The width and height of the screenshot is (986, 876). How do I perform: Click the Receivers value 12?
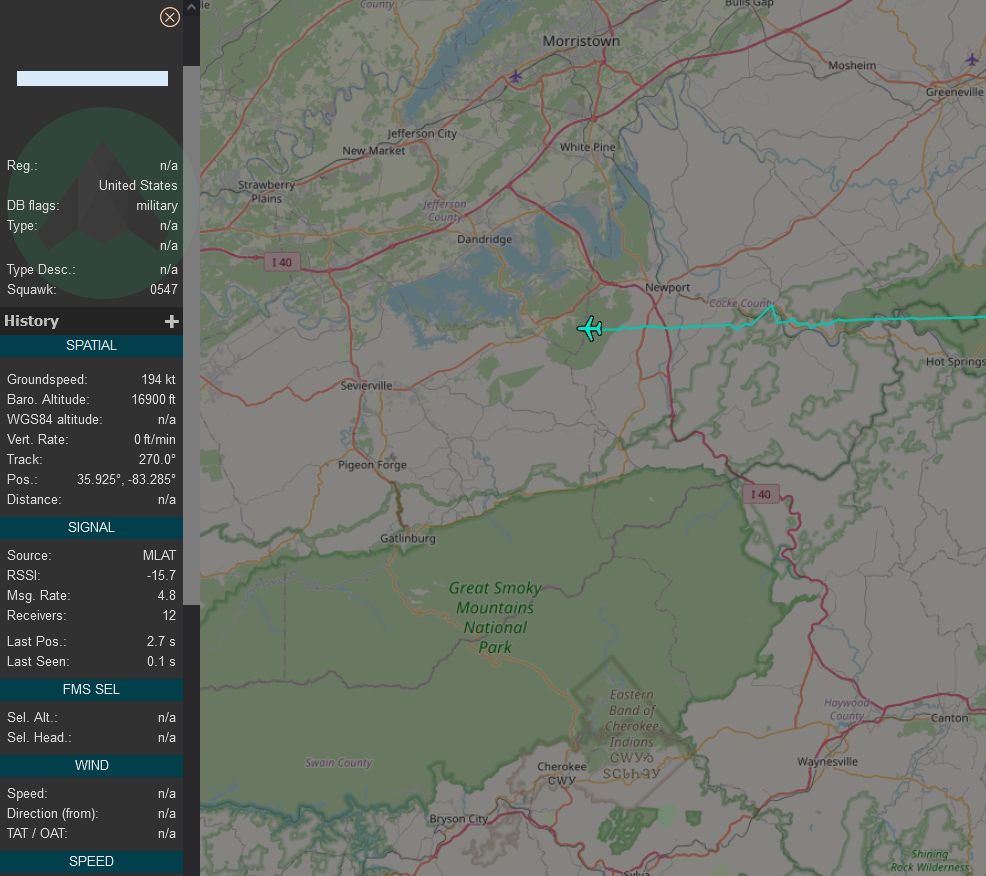169,616
